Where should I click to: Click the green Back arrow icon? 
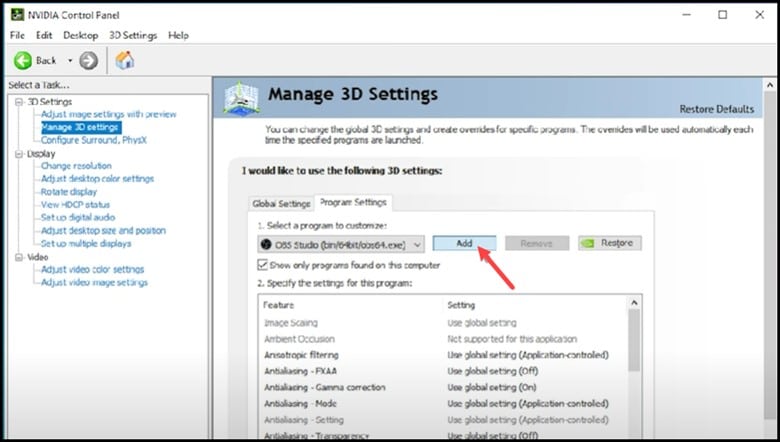[22, 61]
